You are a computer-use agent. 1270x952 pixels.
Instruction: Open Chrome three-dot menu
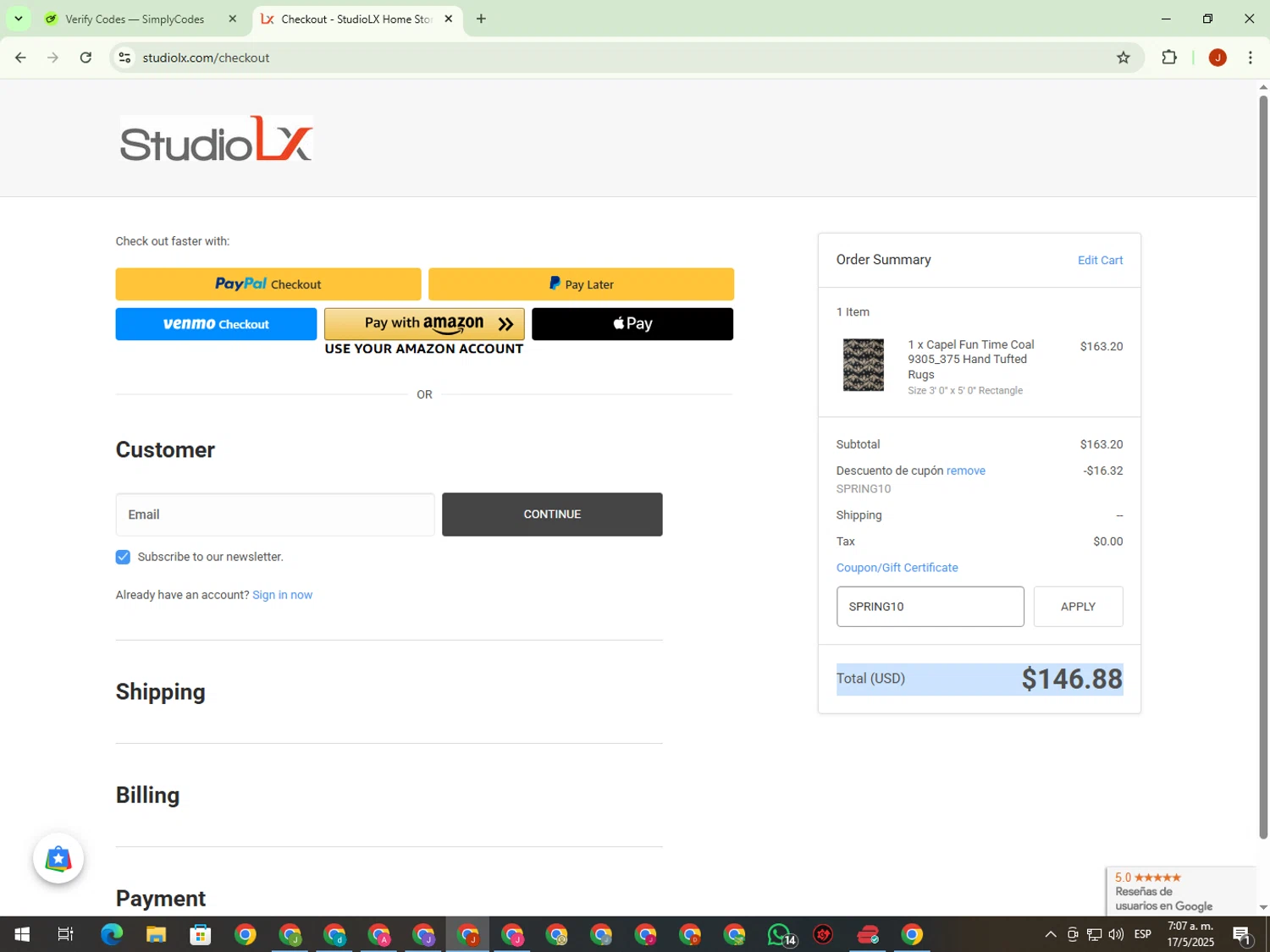1251,58
